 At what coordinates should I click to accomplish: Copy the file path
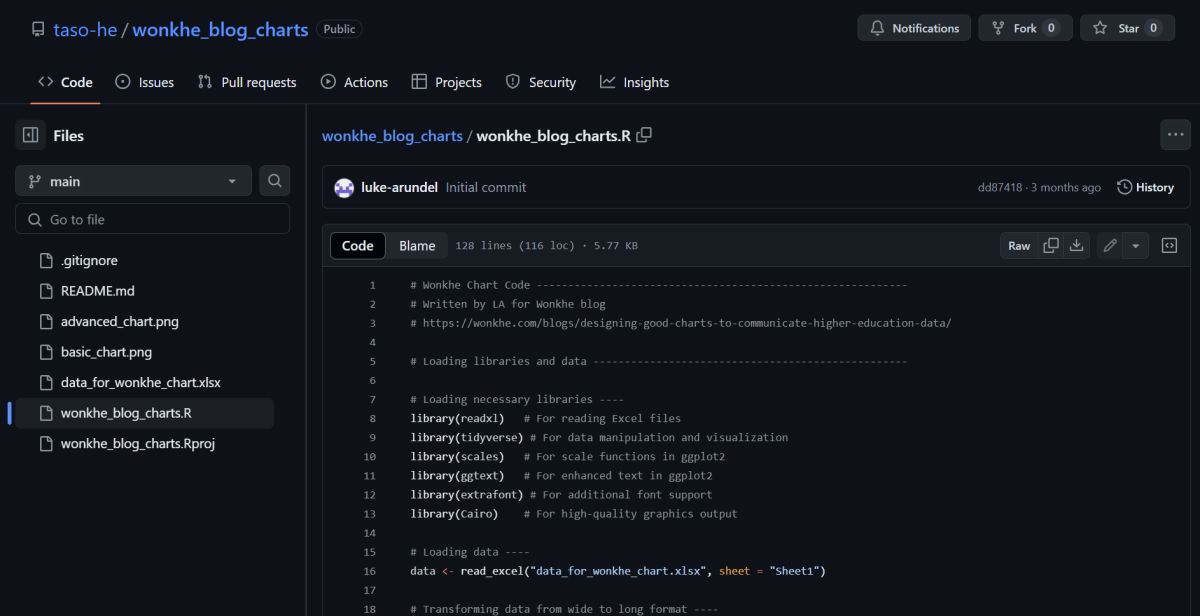pos(644,135)
